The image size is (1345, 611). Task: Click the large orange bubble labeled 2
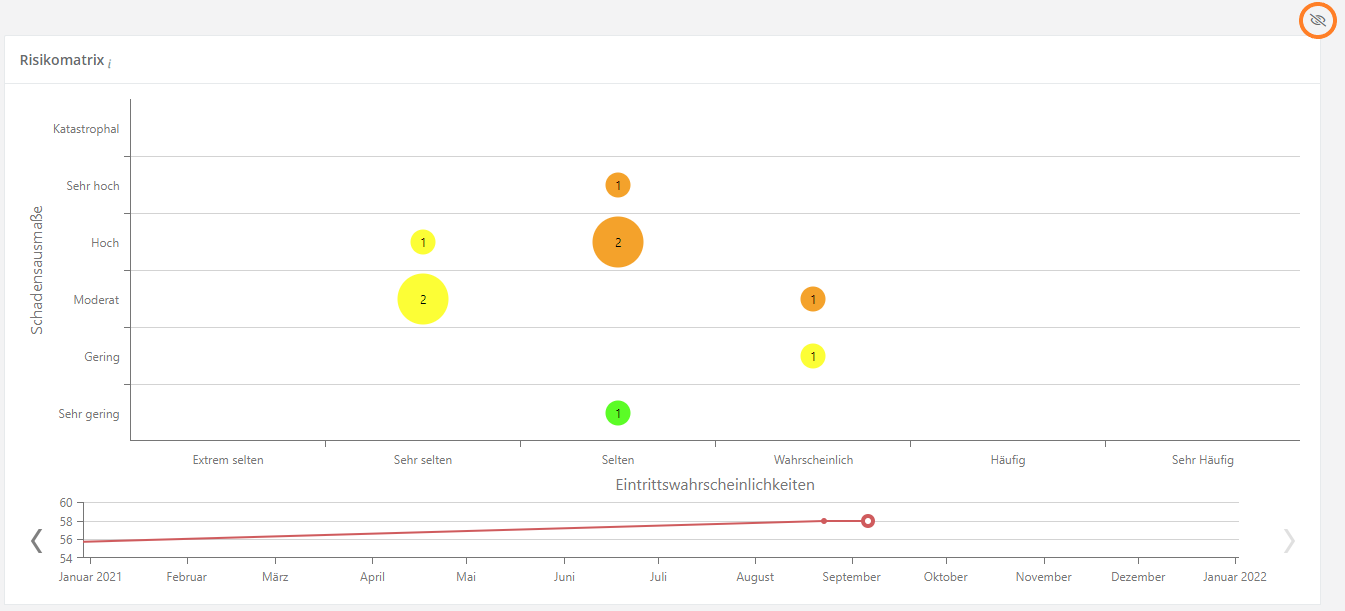pos(618,242)
